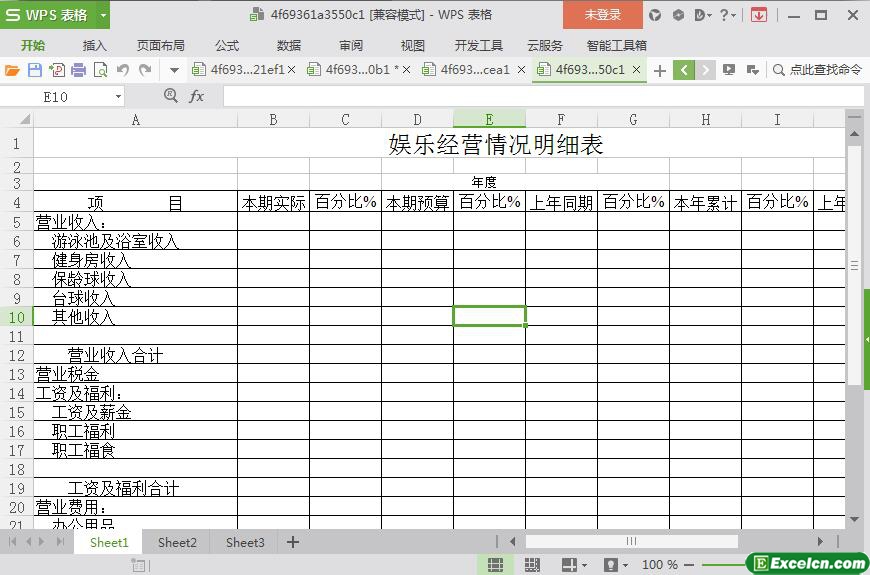Open the 云服务 ribbon tab

pyautogui.click(x=544, y=46)
